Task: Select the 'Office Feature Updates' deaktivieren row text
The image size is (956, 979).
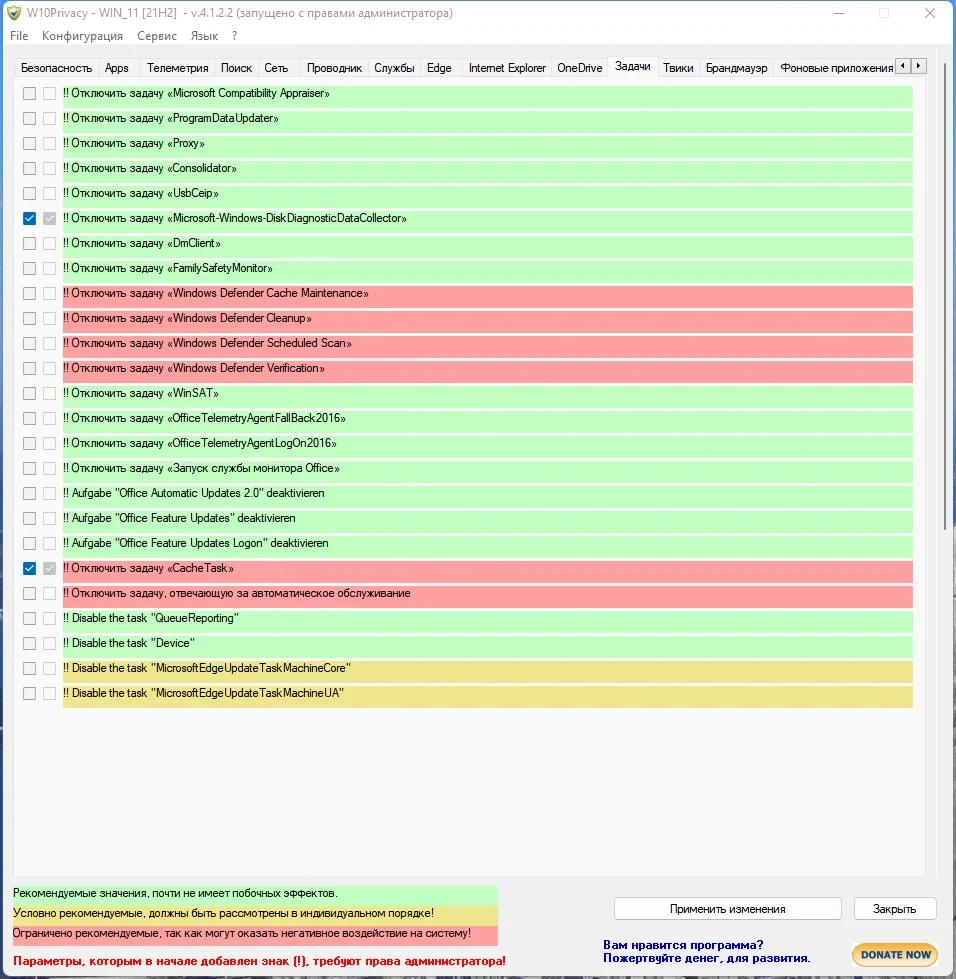Action: coord(179,518)
